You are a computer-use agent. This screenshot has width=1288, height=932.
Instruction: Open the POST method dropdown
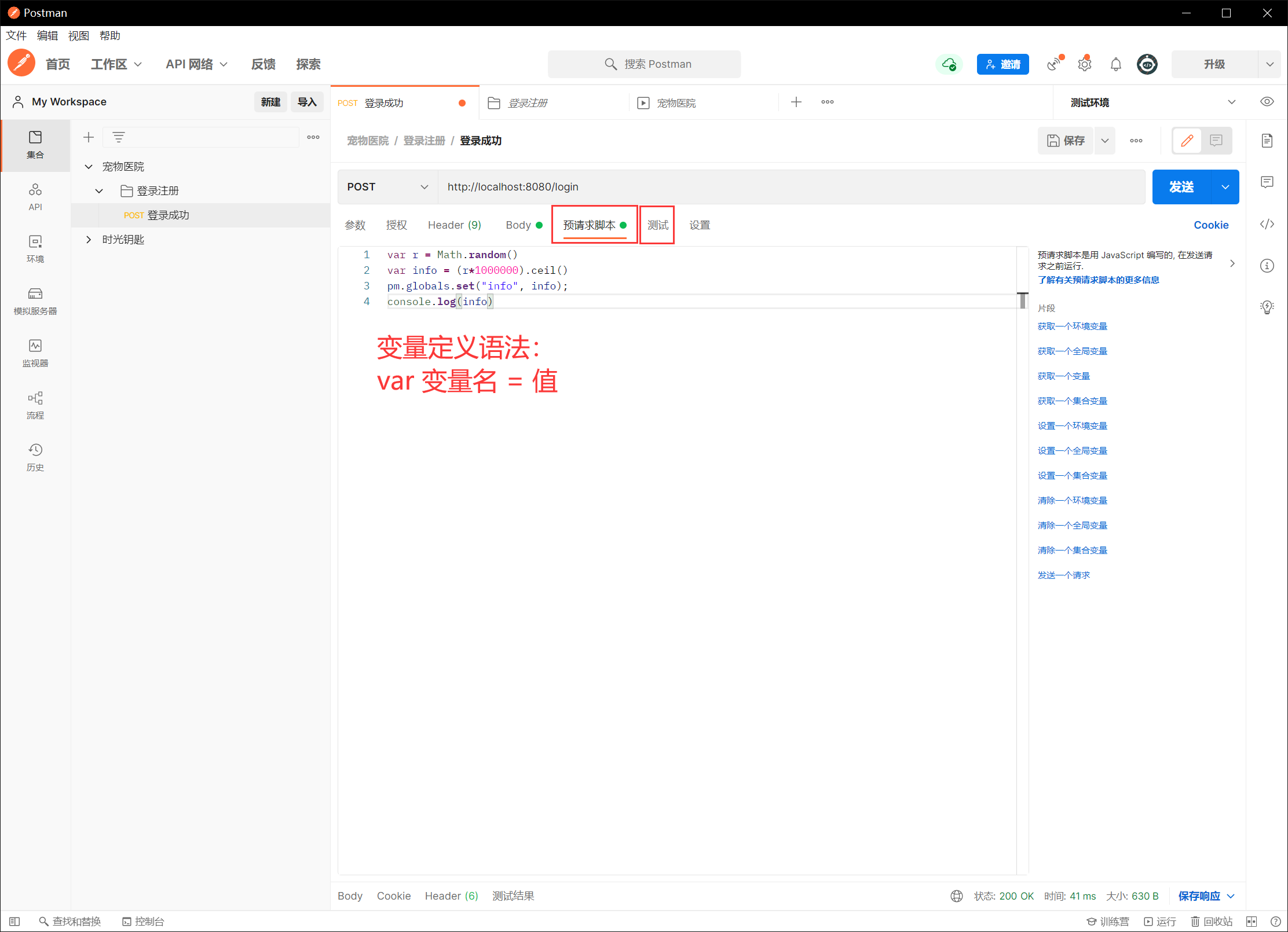(387, 187)
